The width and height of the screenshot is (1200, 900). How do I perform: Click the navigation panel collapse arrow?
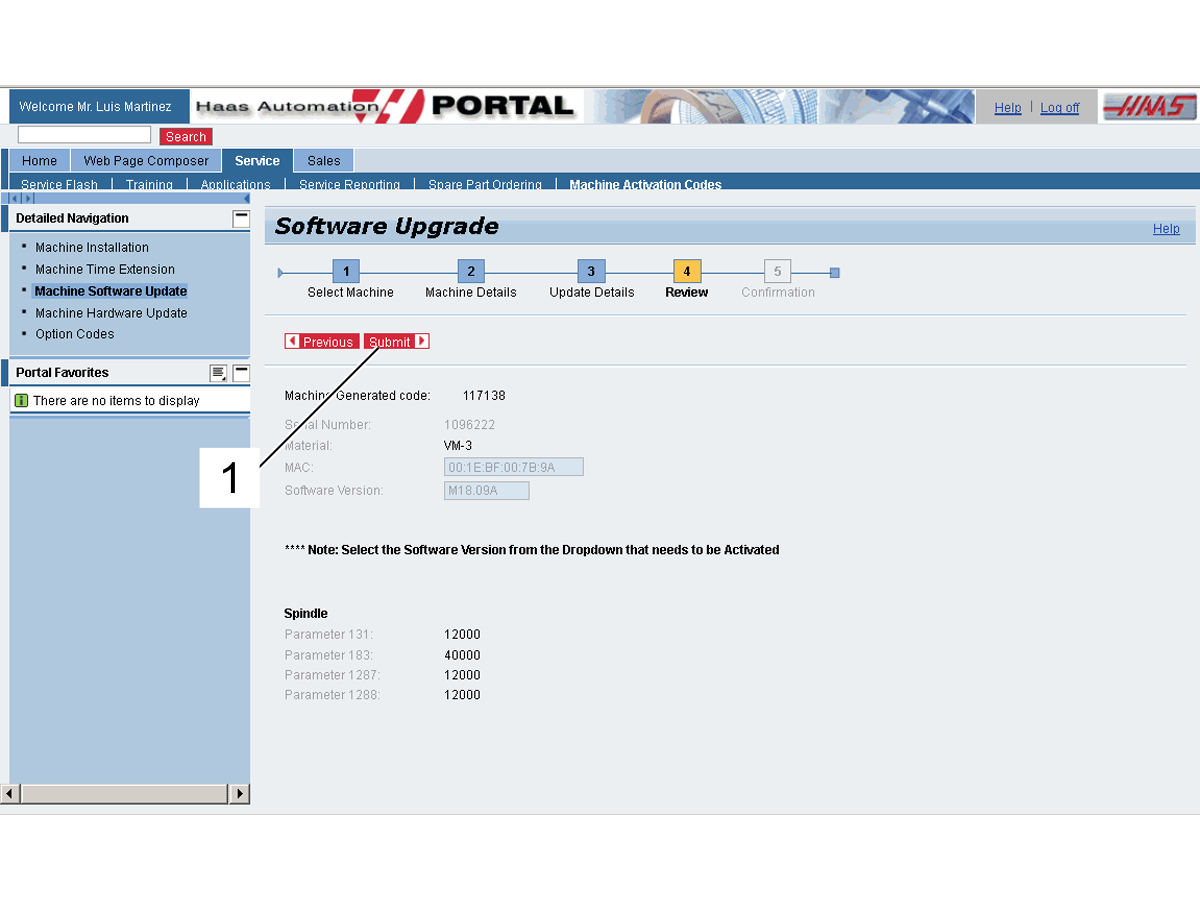(x=246, y=198)
